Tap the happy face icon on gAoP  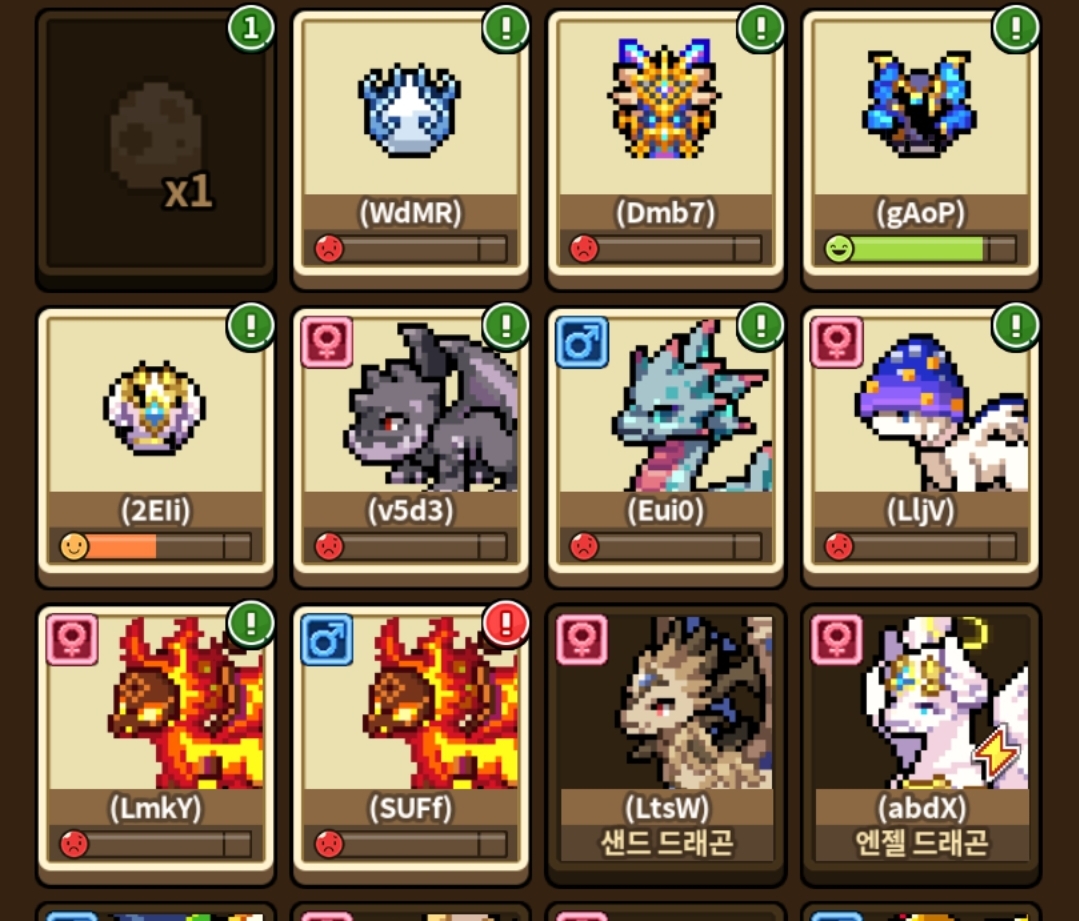tap(839, 248)
